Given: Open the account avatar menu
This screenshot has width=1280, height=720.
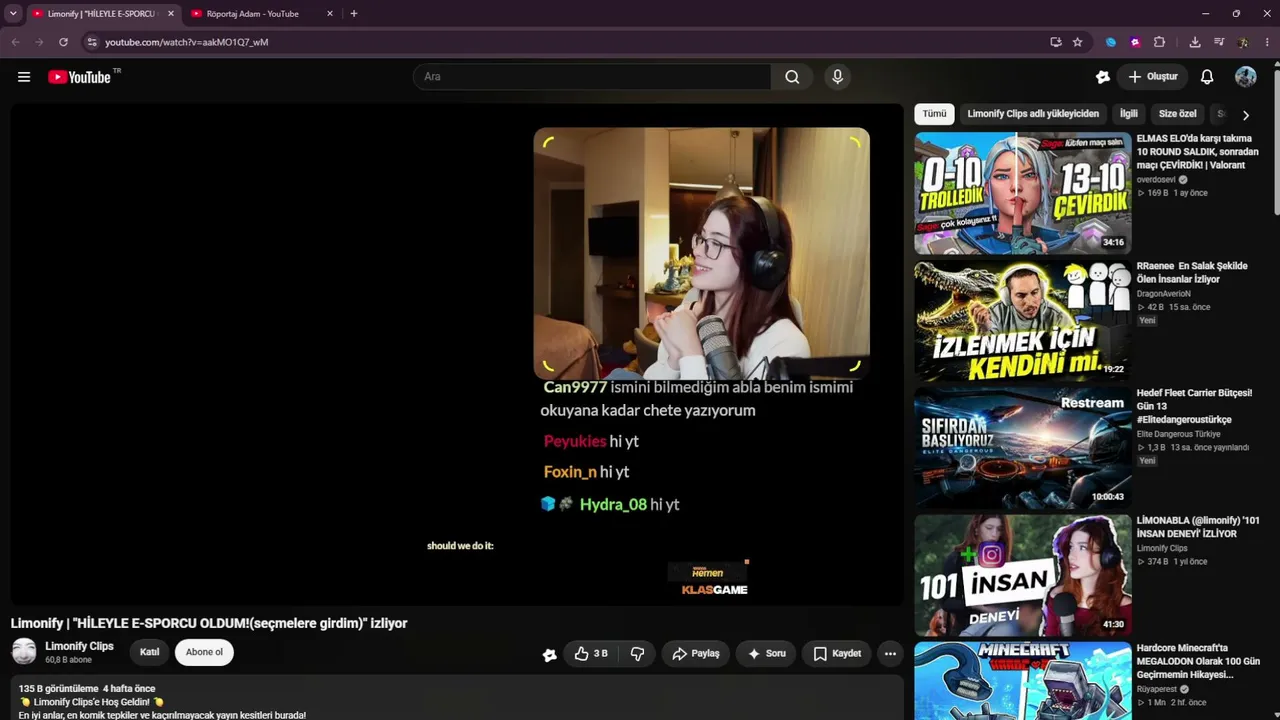Looking at the screenshot, I should [1245, 77].
